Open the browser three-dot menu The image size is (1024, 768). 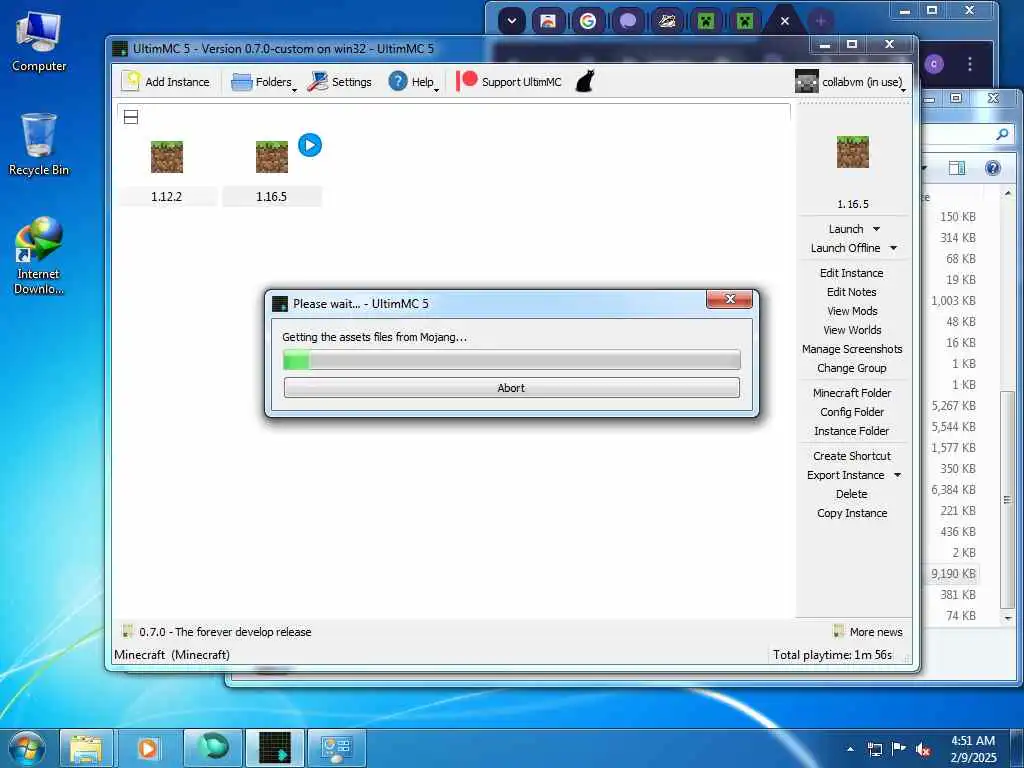click(970, 64)
